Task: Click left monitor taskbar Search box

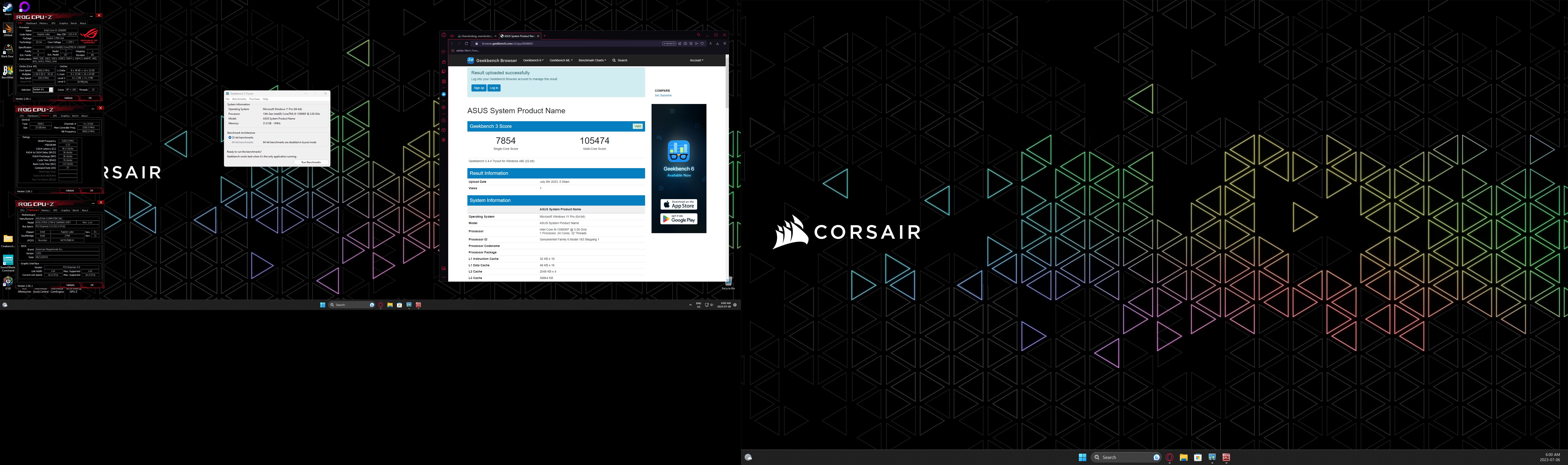Action: (352, 305)
